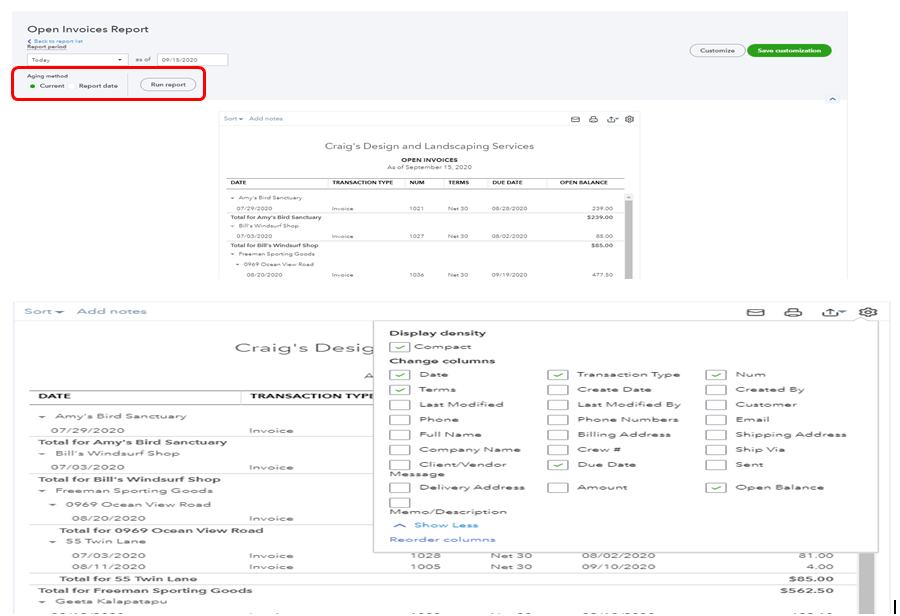Click Add notes in lower report
This screenshot has height=616, width=900.
pyautogui.click(x=112, y=312)
